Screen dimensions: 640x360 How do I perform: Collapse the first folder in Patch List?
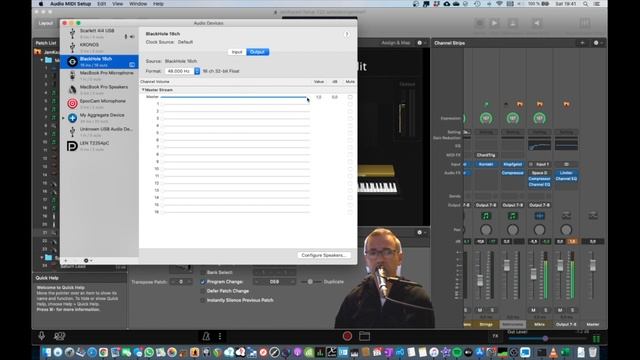click(x=42, y=60)
